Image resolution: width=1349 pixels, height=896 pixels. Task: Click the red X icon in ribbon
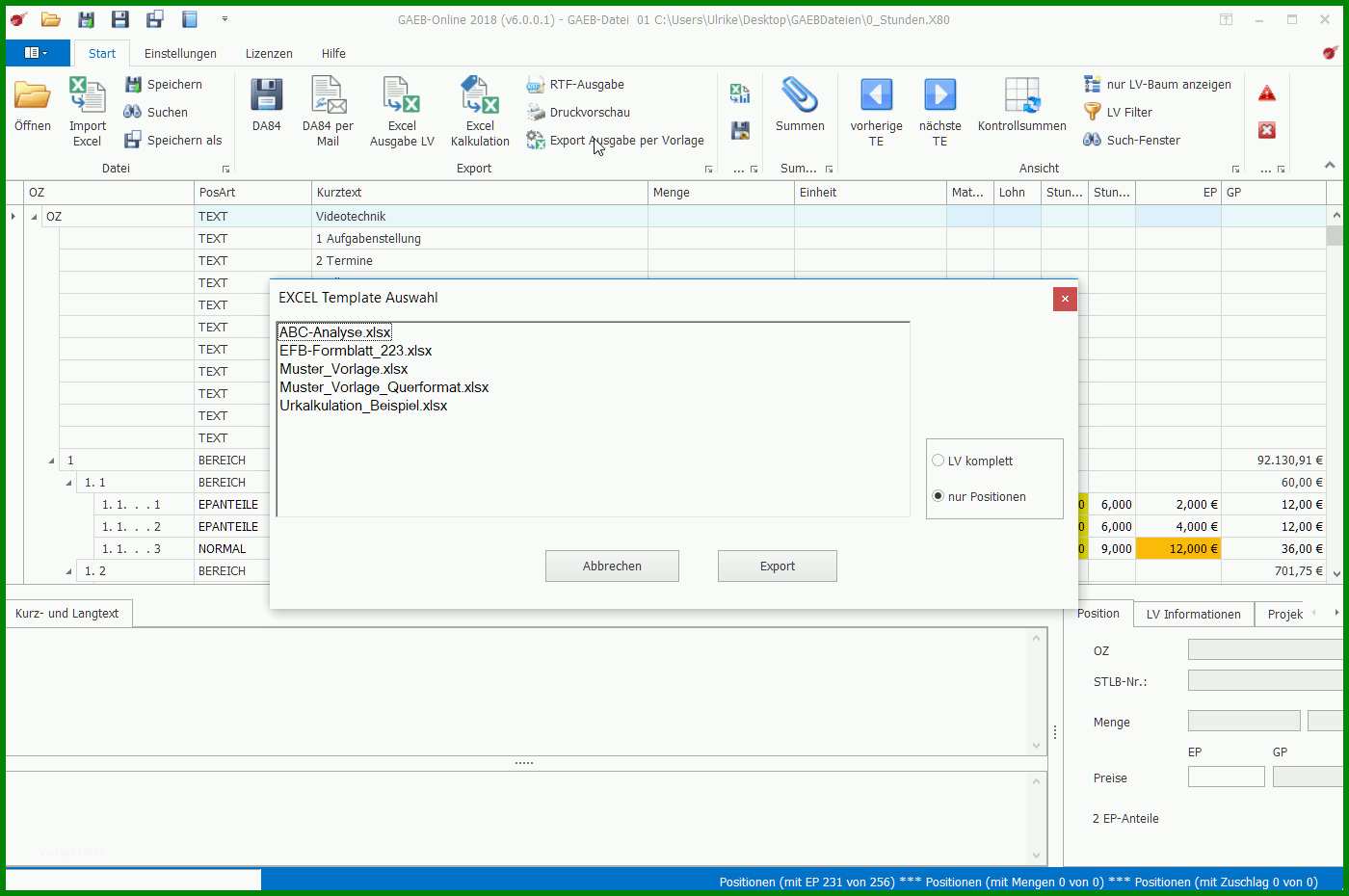click(x=1267, y=130)
